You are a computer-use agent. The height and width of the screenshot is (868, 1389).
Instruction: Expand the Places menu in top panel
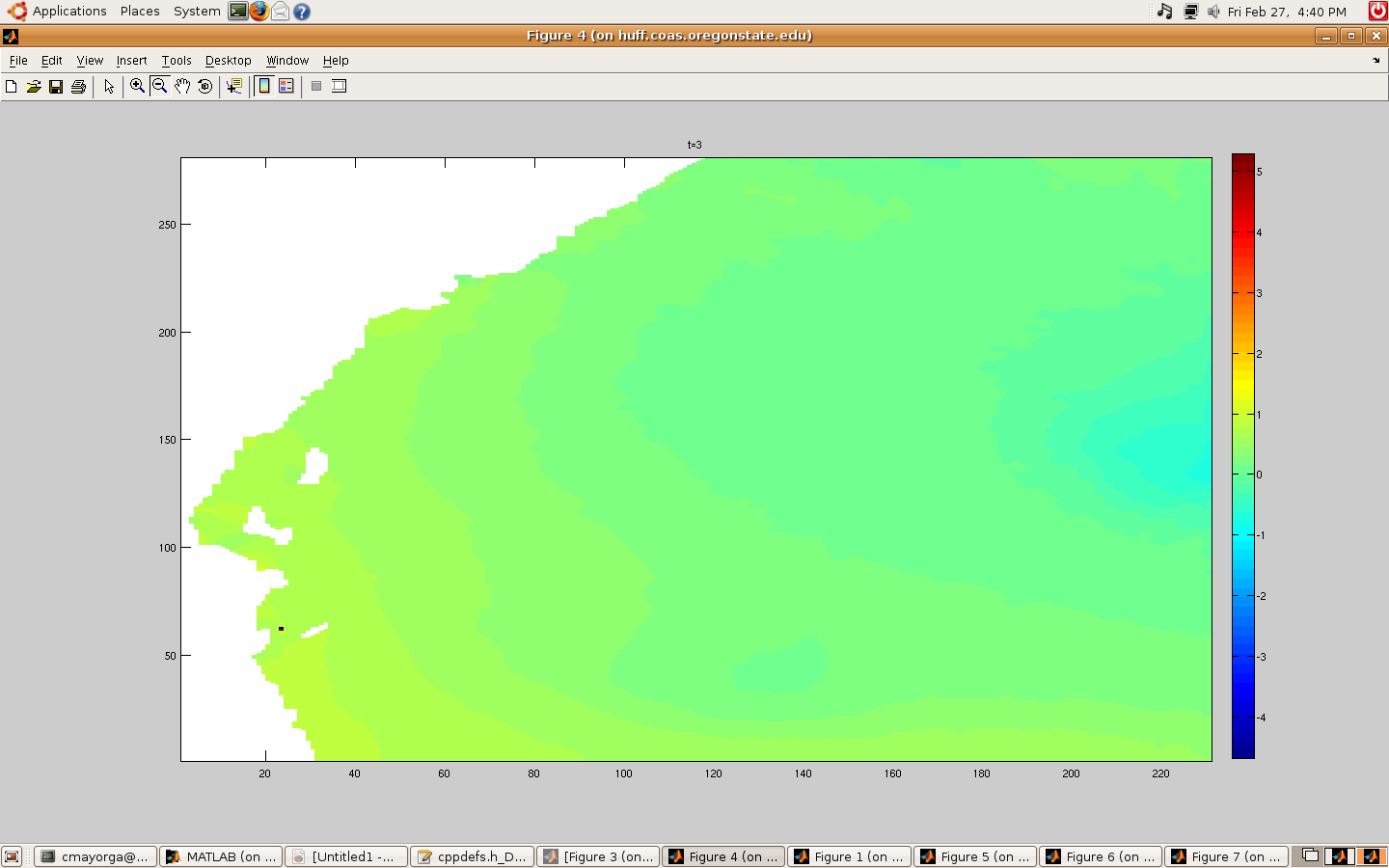pos(140,12)
